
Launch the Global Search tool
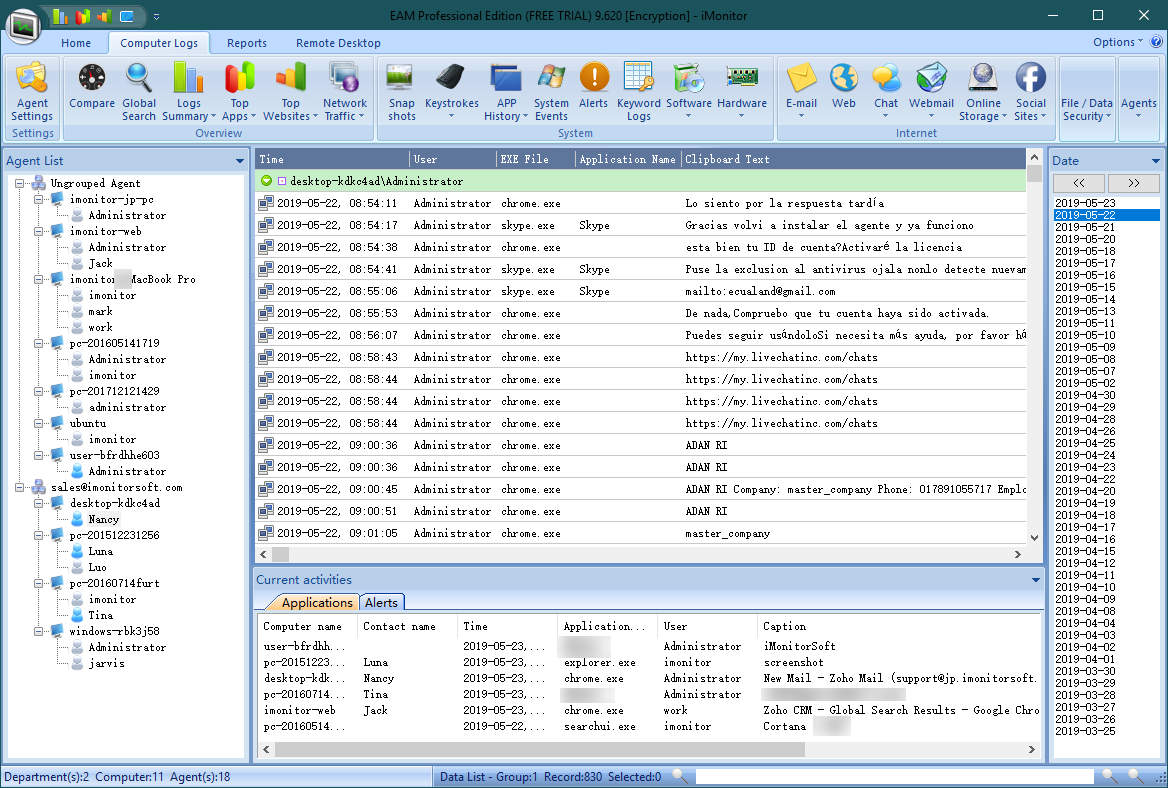tap(139, 92)
